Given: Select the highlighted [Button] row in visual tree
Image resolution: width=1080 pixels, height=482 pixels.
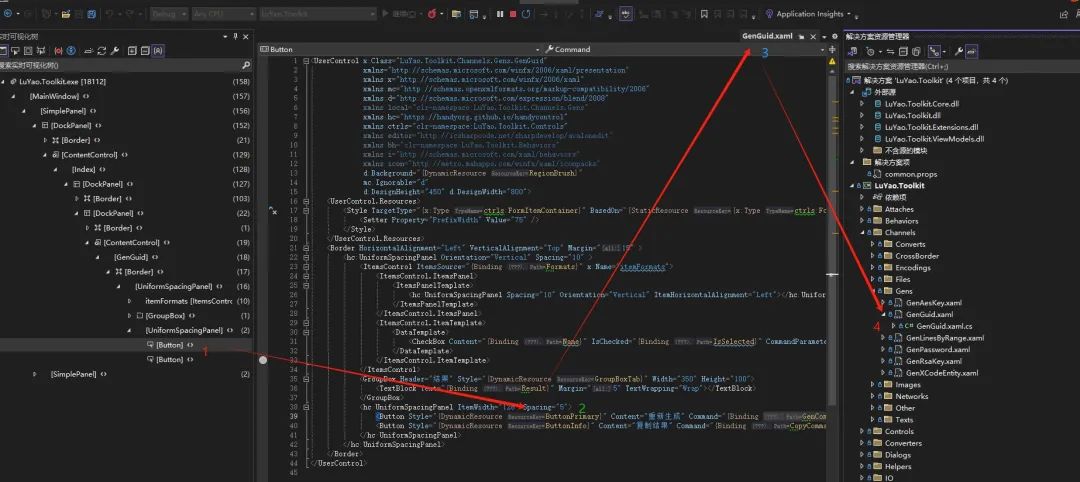Looking at the screenshot, I should [x=126, y=345].
